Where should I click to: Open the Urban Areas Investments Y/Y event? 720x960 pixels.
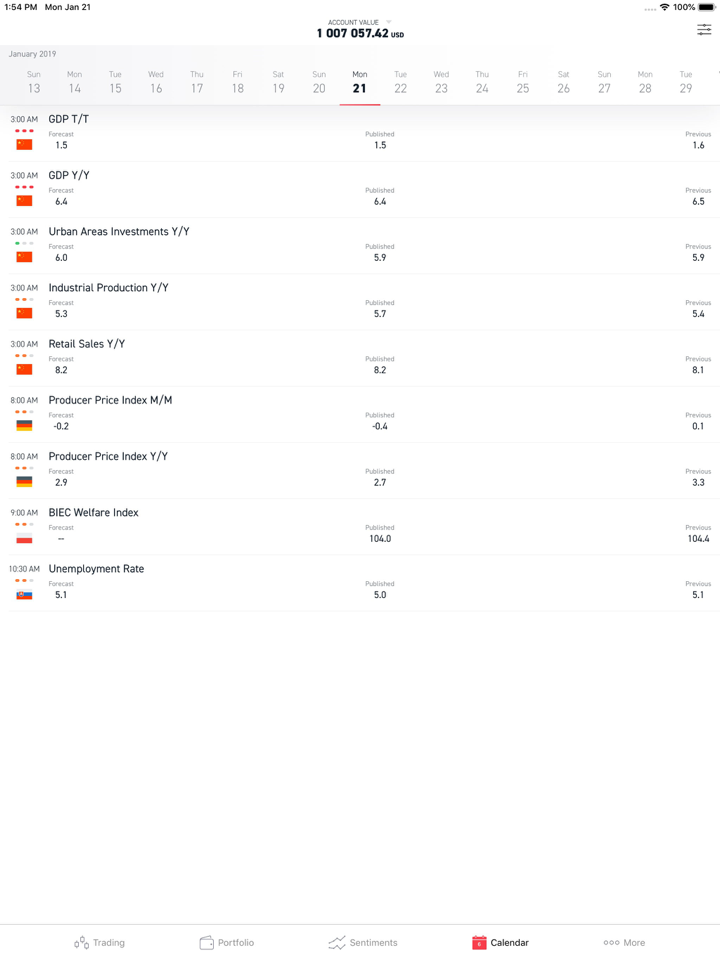(x=119, y=231)
